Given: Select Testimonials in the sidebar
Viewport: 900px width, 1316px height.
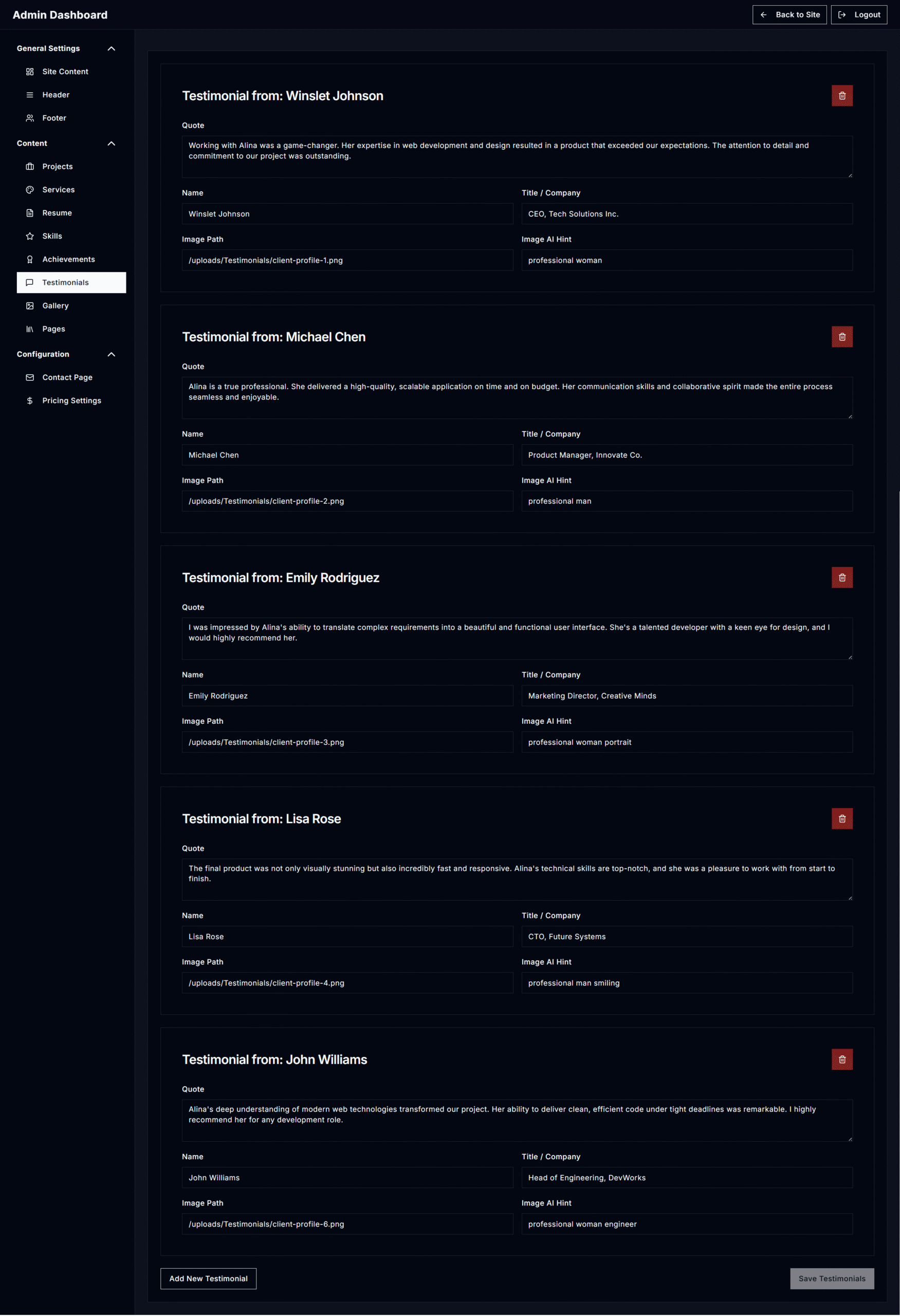Looking at the screenshot, I should [x=65, y=282].
